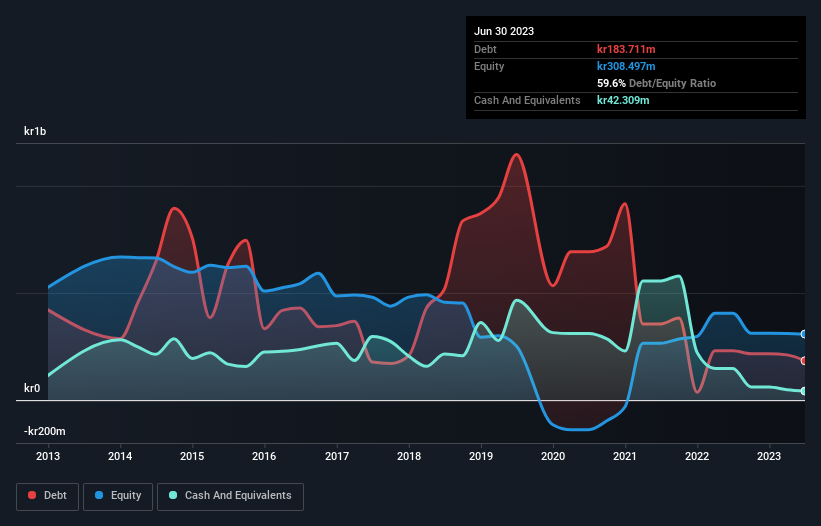The image size is (821, 526).
Task: Click the kr0 y-axis label
Action: click(32, 388)
